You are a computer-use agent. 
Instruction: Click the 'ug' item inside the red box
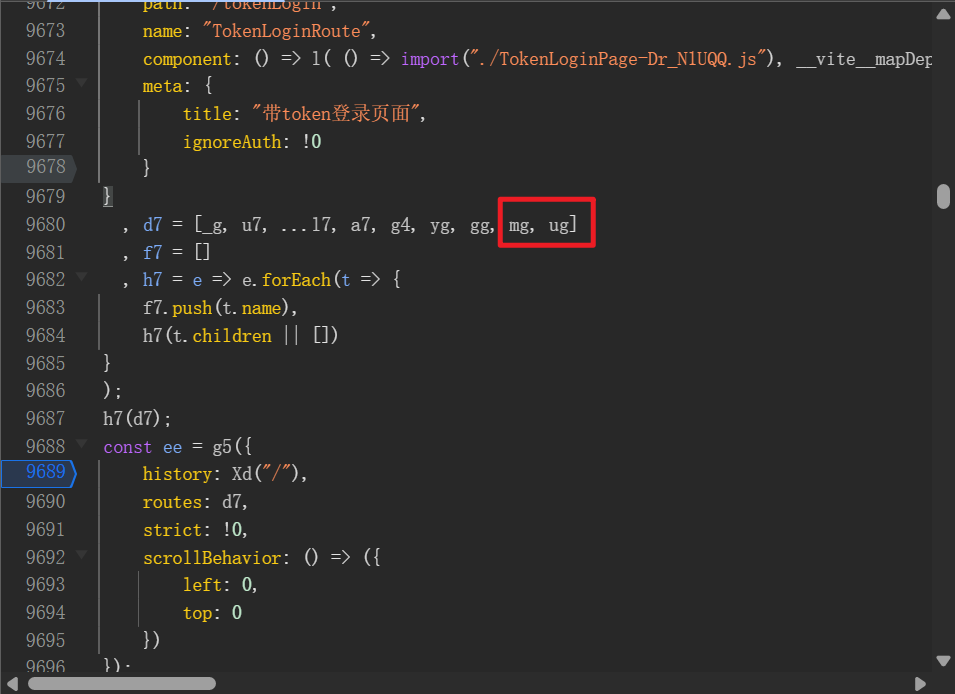(x=558, y=225)
